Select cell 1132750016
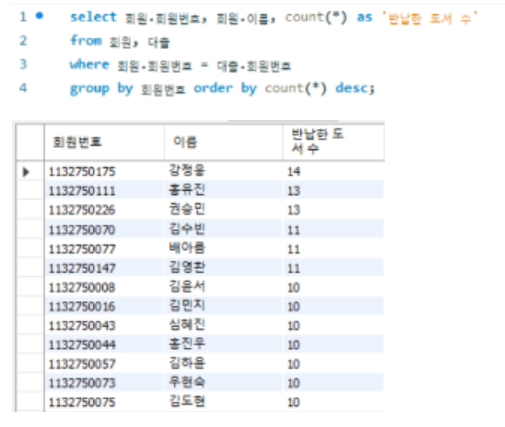Viewport: 505px width, 427px height. (x=104, y=306)
